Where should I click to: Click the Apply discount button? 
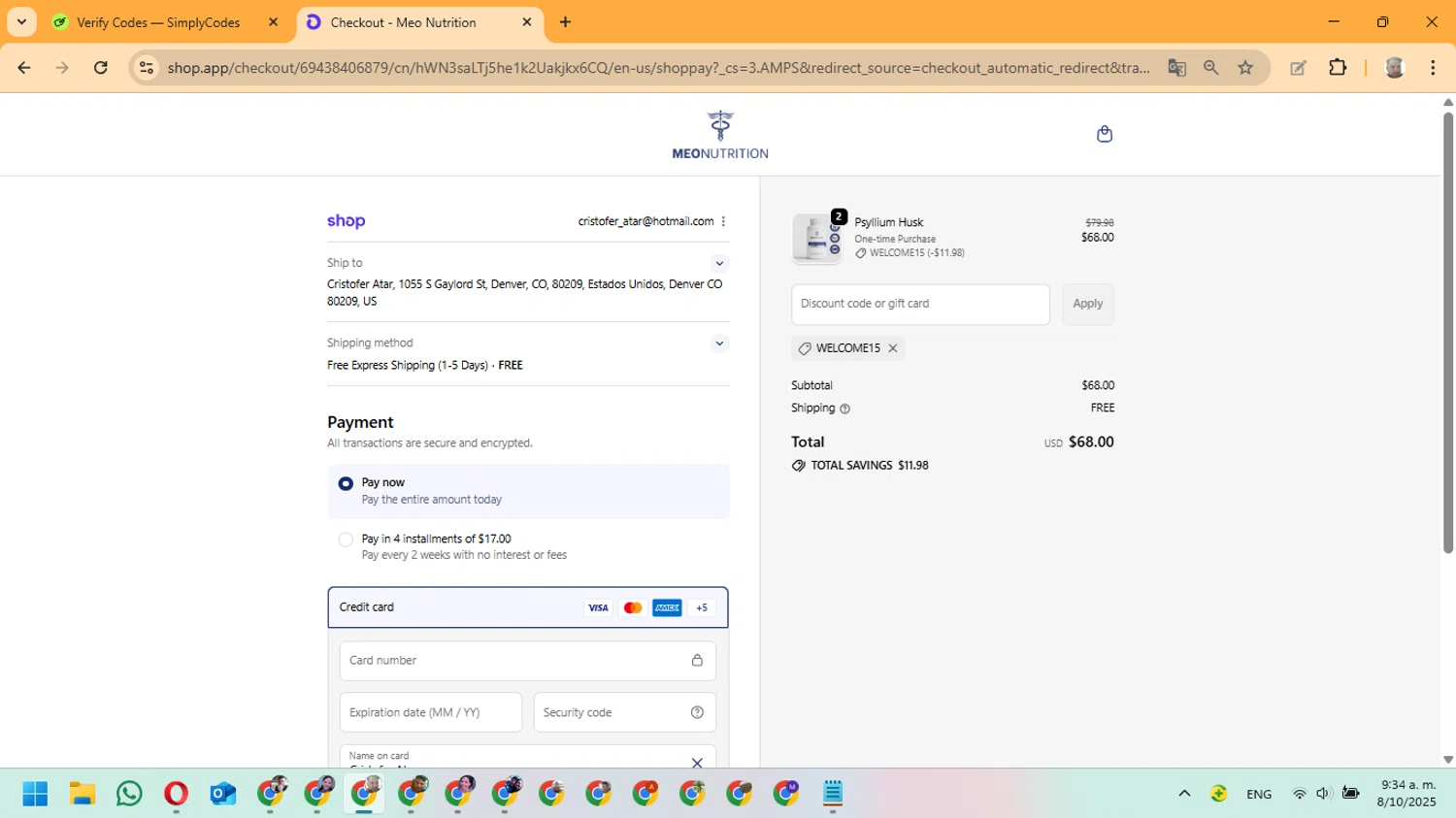point(1087,304)
